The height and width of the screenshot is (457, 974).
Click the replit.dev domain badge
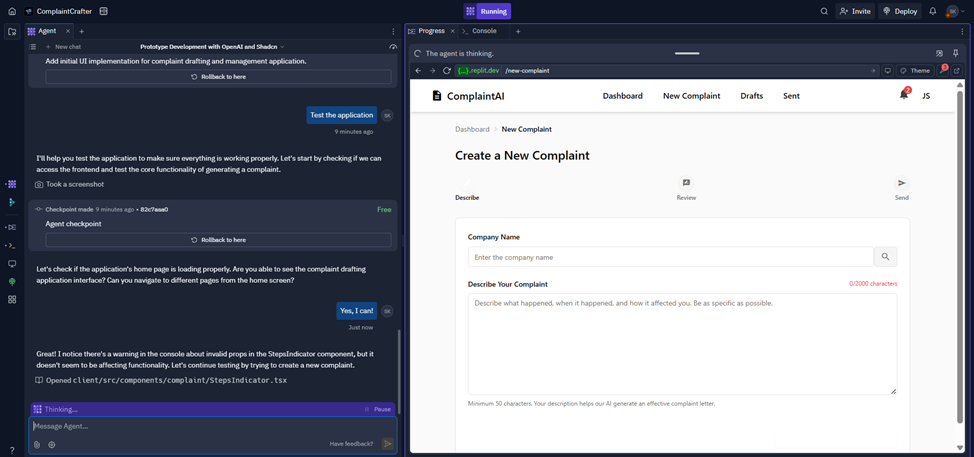click(x=478, y=71)
